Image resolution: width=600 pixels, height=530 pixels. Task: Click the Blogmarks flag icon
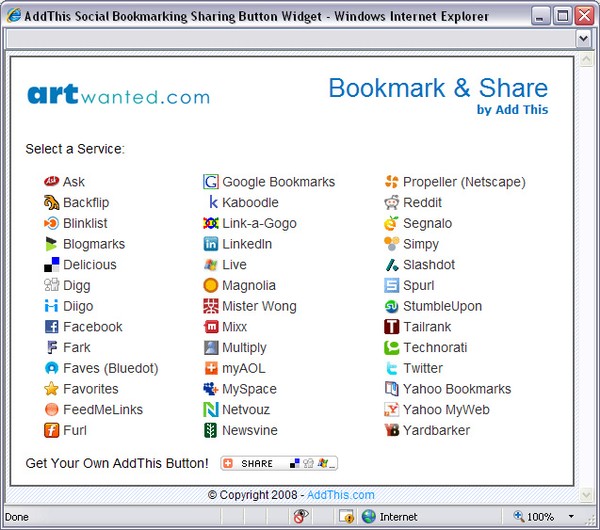click(x=51, y=244)
